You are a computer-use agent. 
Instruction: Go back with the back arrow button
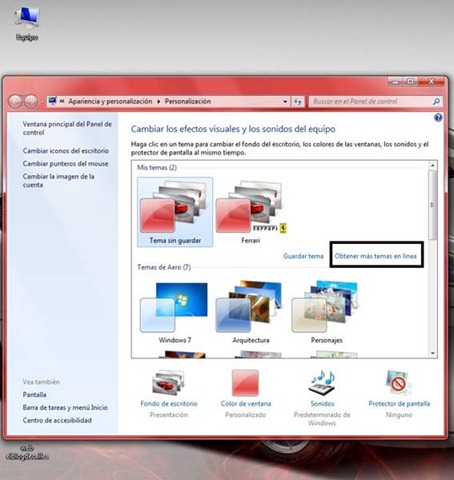[15, 101]
